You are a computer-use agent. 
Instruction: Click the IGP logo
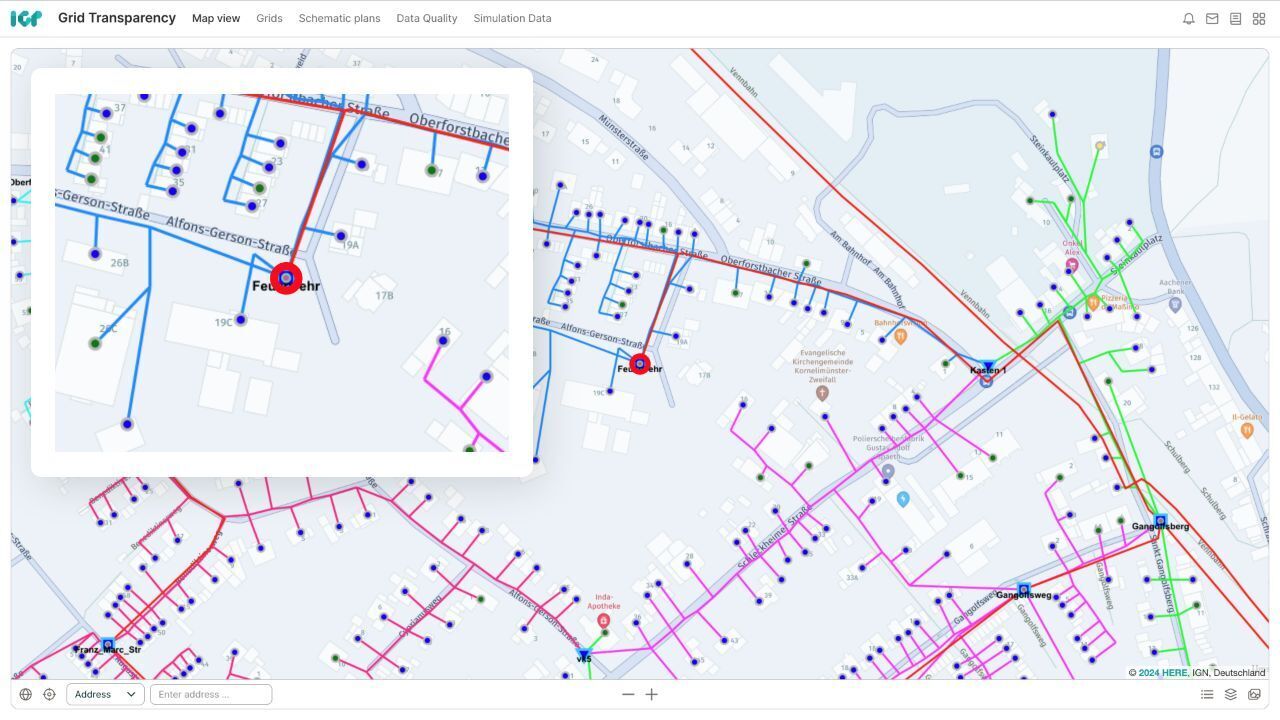[26, 18]
